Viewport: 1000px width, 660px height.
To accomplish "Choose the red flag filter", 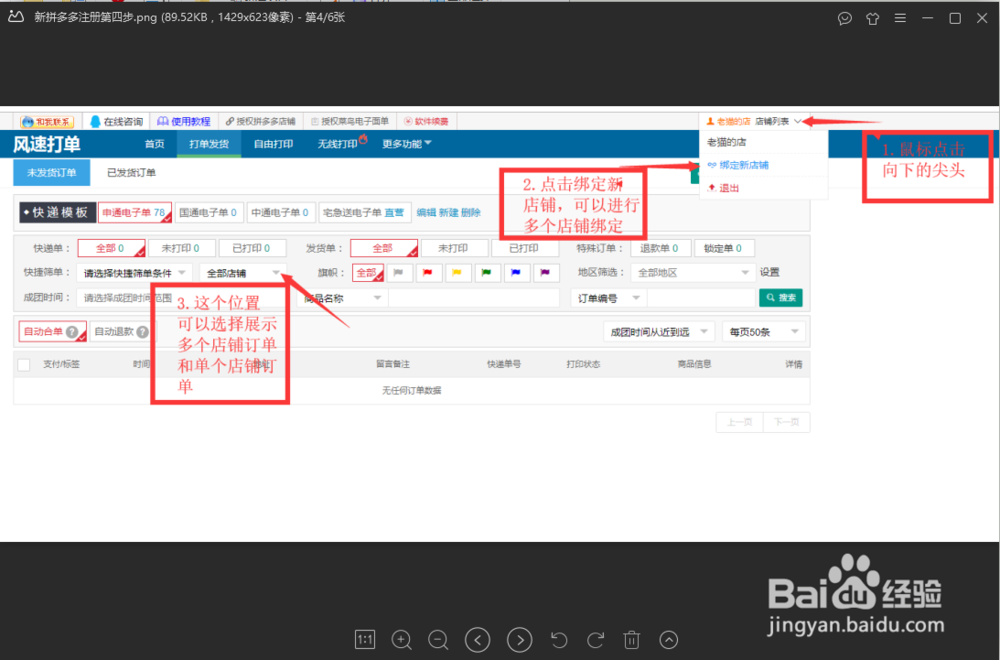I will 428,273.
